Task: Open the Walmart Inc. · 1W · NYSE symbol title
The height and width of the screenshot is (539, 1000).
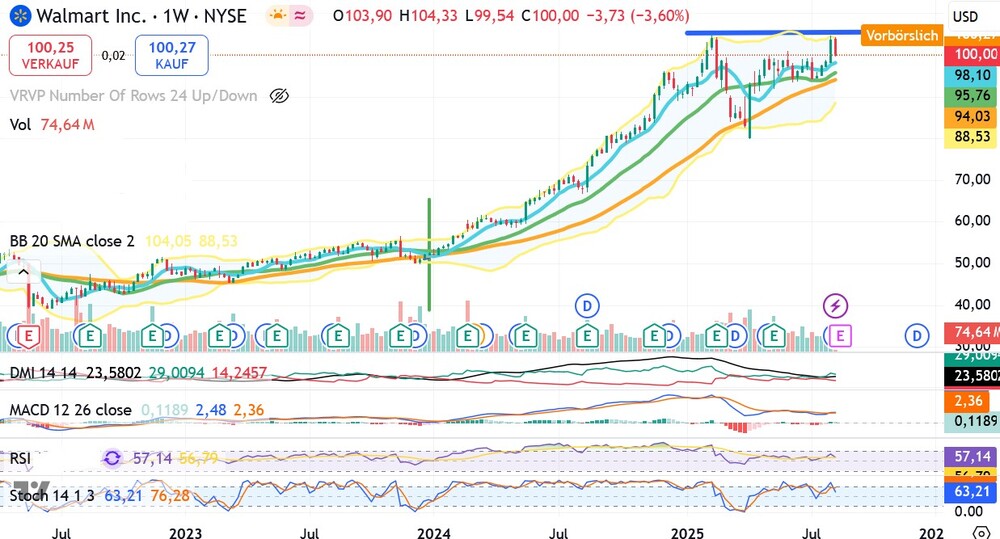Action: coord(141,16)
